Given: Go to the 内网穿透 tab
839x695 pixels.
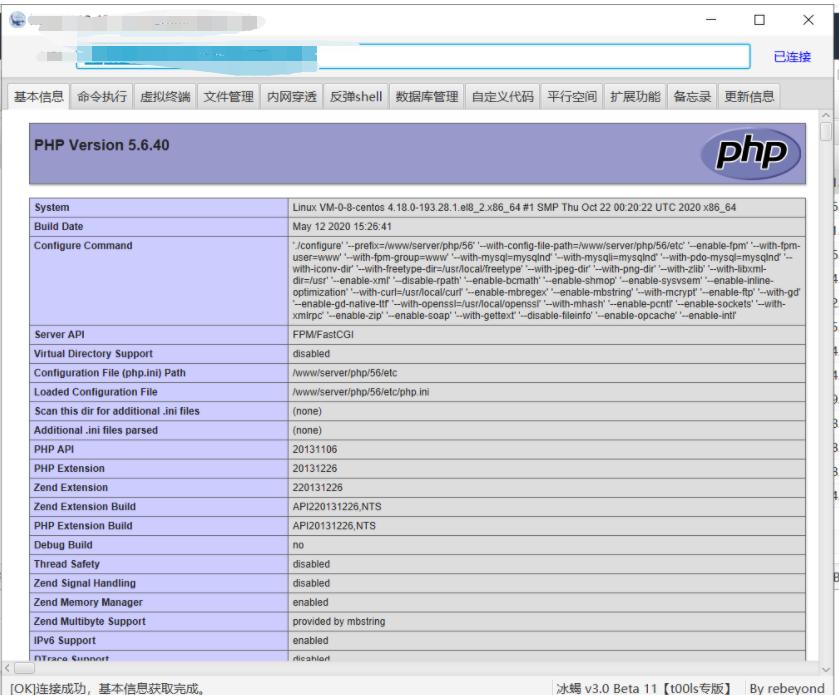Looking at the screenshot, I should click(x=292, y=96).
